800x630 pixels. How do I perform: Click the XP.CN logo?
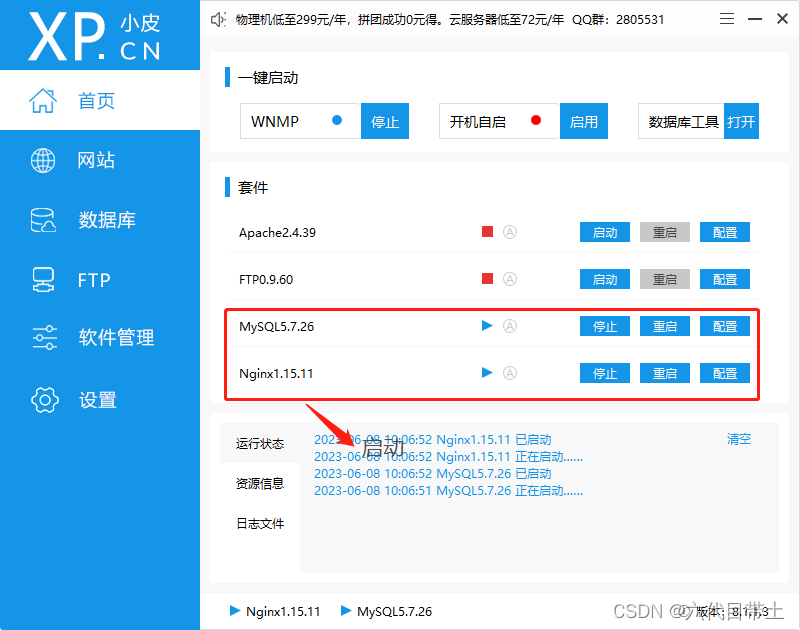(x=94, y=36)
